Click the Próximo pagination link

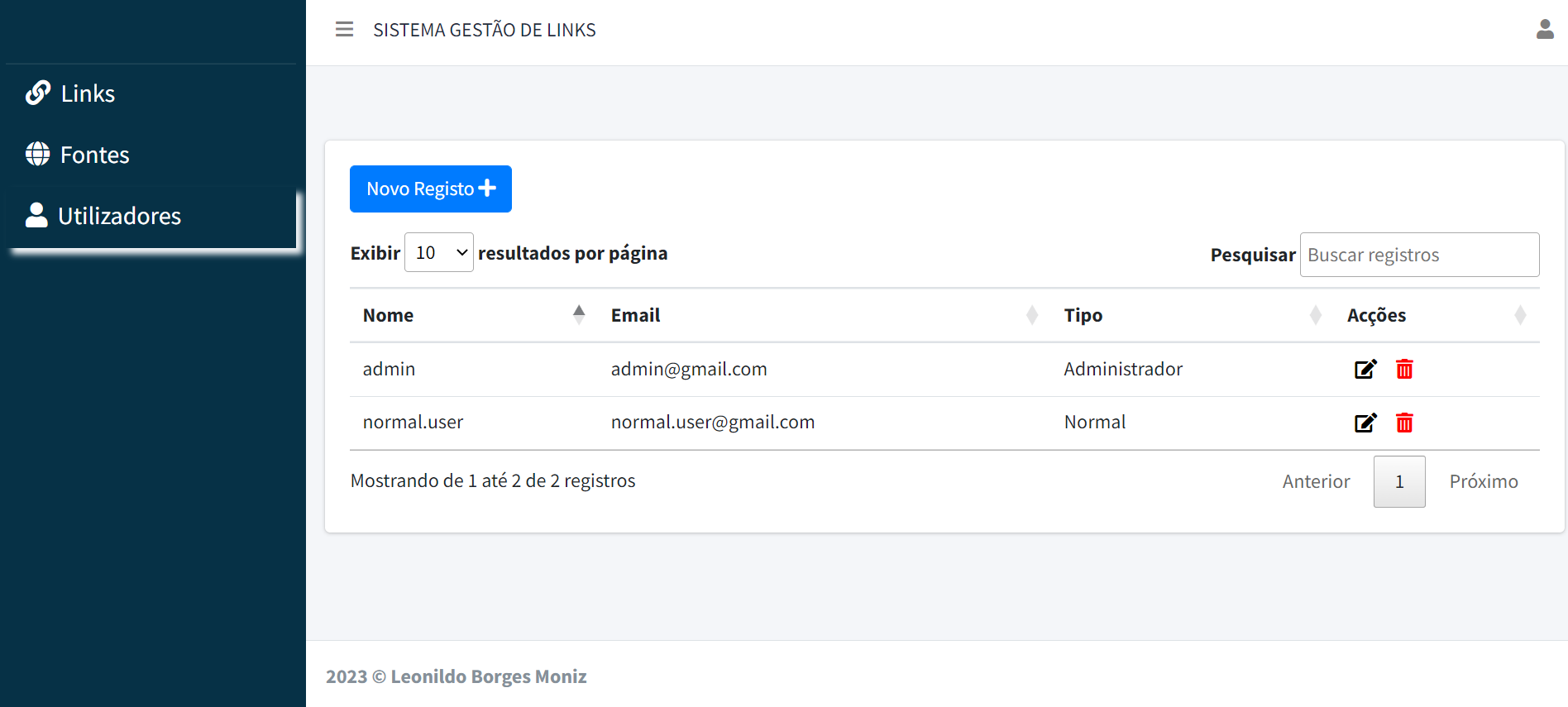click(x=1483, y=480)
